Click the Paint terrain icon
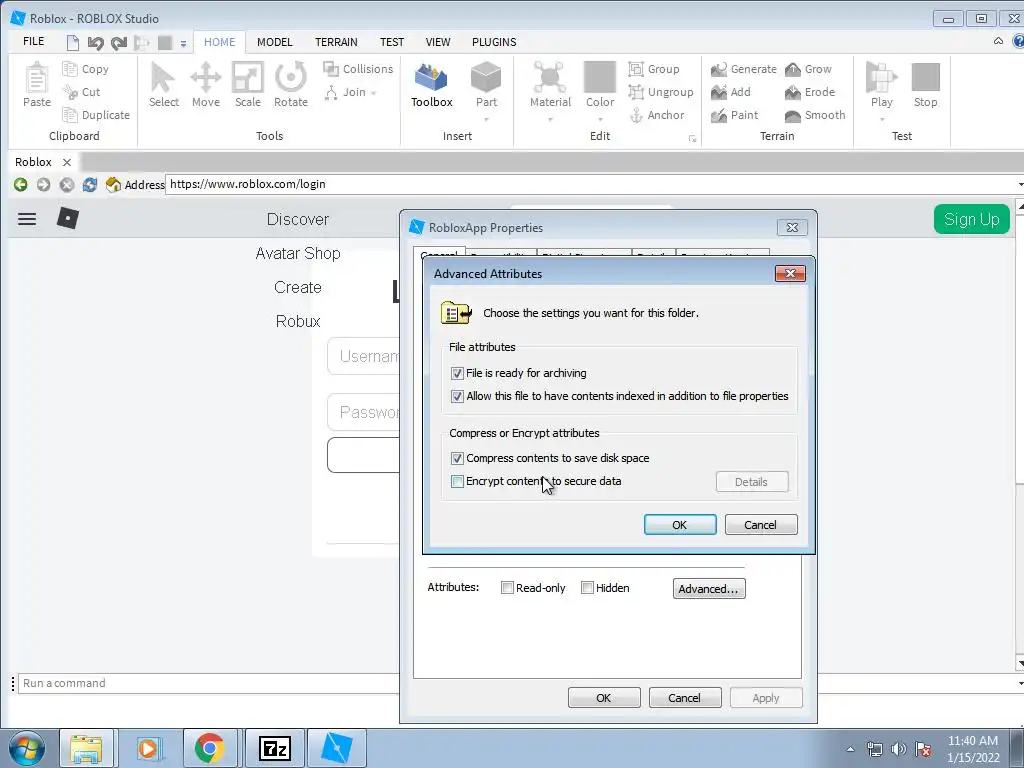The width and height of the screenshot is (1024, 768). click(719, 116)
